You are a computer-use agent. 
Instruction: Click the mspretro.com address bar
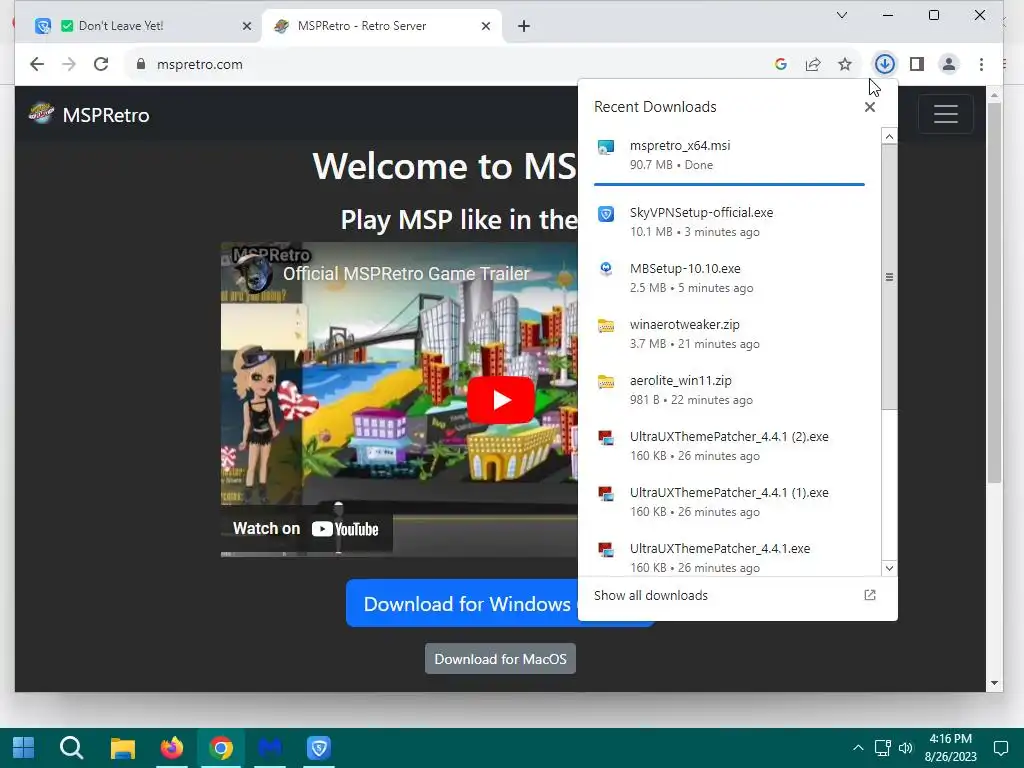pyautogui.click(x=444, y=64)
